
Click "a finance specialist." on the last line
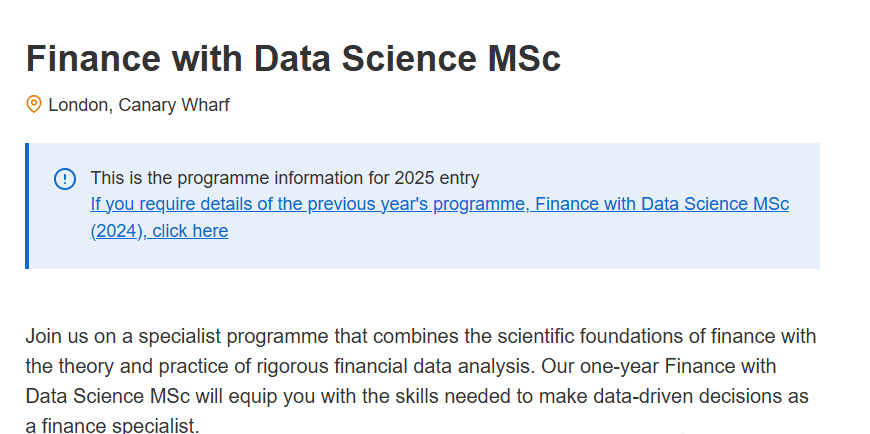pyautogui.click(x=112, y=426)
